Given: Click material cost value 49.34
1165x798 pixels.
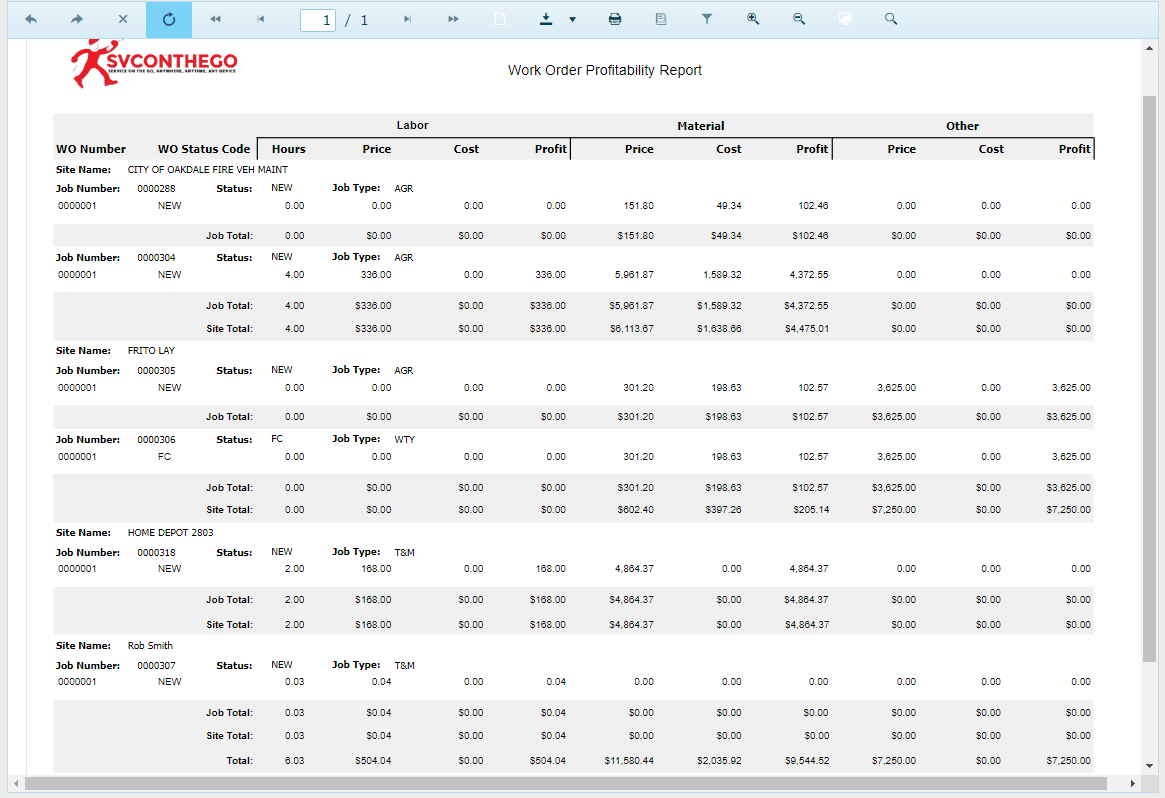Looking at the screenshot, I should point(729,205).
